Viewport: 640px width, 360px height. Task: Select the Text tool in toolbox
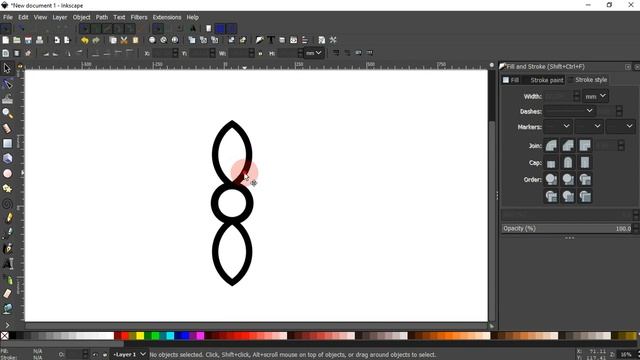[x=7, y=264]
